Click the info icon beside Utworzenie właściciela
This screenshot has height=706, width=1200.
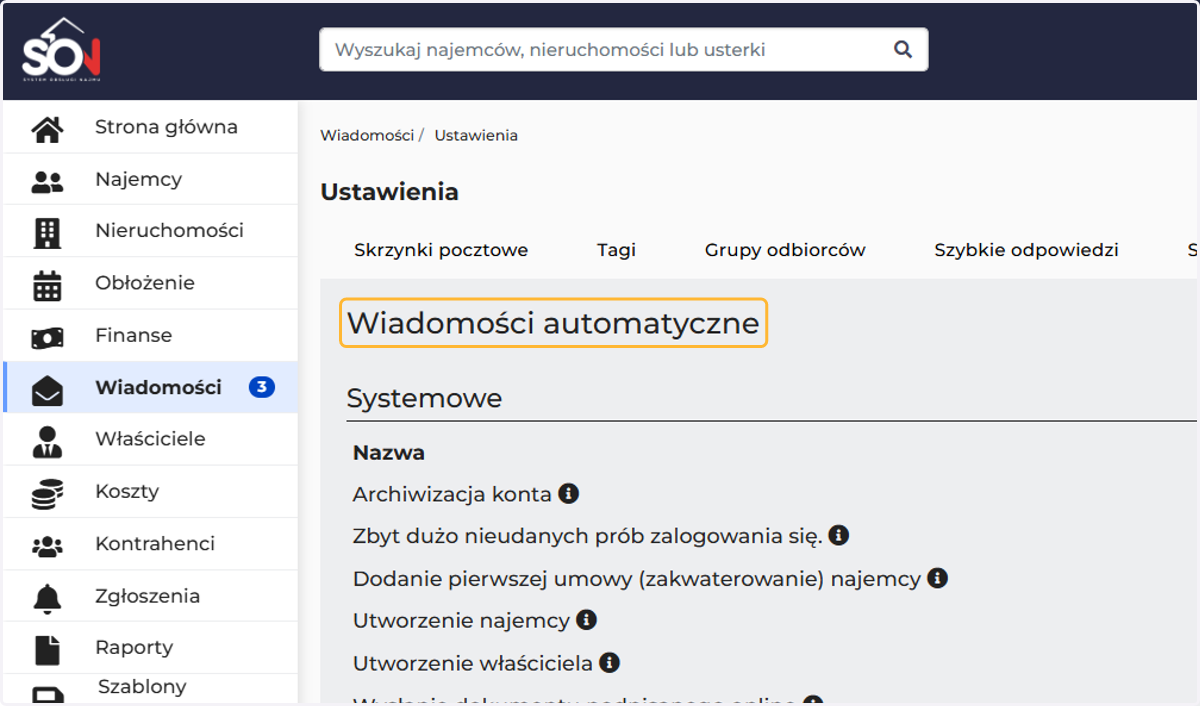coord(609,661)
